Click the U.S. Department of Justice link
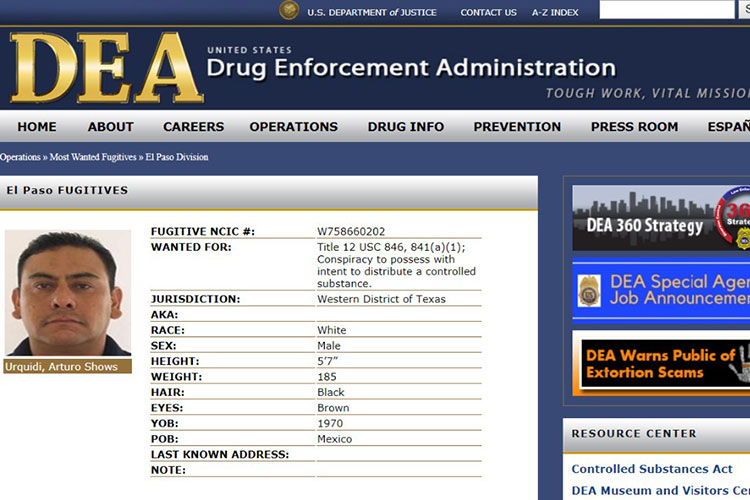Viewport: 750px width, 500px height. coord(372,12)
